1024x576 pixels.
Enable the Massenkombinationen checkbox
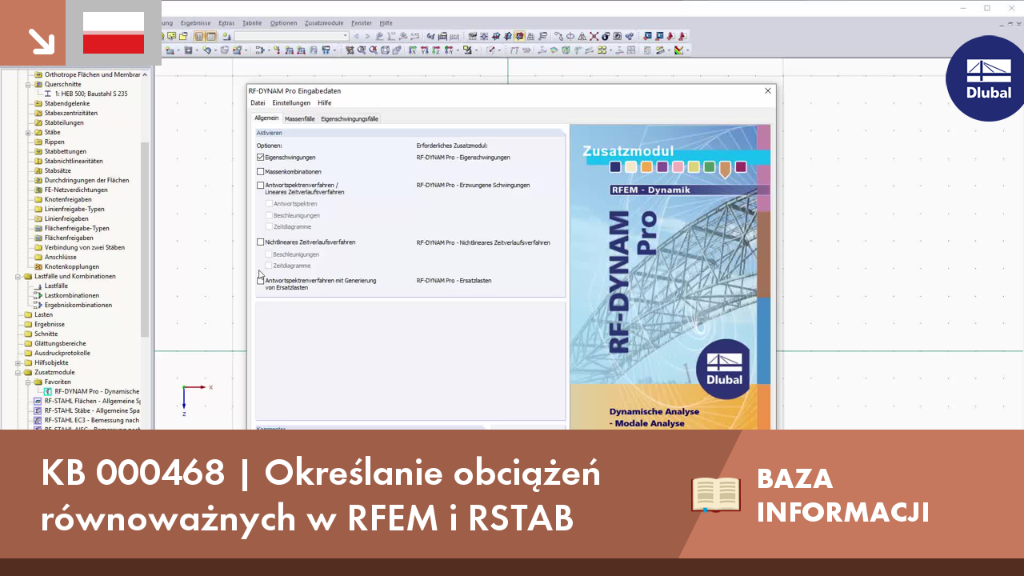261,172
